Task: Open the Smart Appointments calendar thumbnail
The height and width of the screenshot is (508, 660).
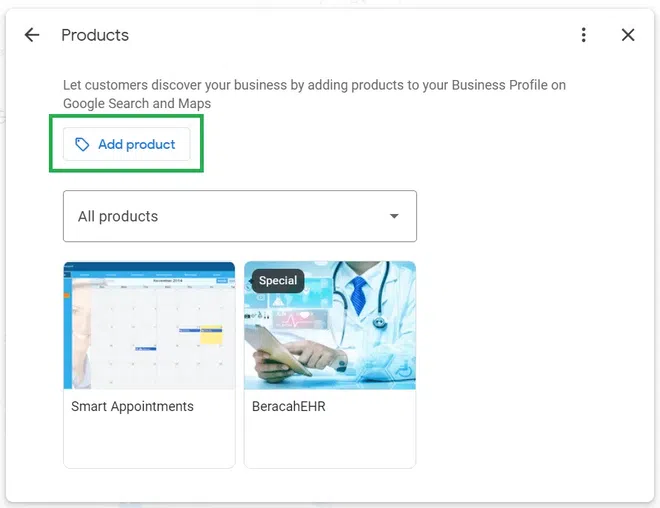Action: pyautogui.click(x=149, y=325)
